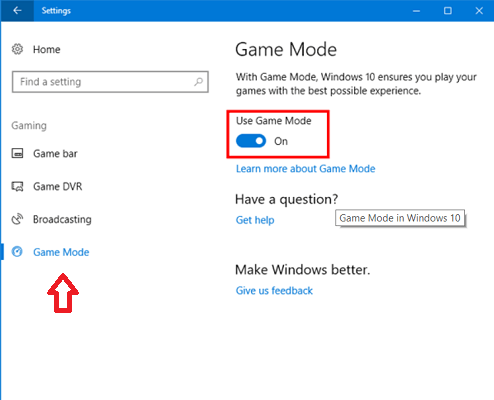Click the Get help link

(x=255, y=220)
